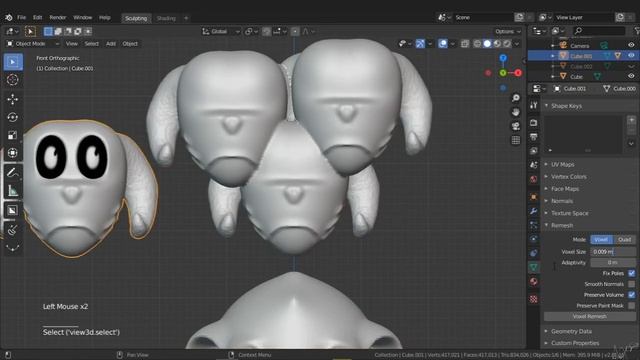Pick the Add Cube tool icon
Screen dimensions: 640x360
(x=13, y=211)
